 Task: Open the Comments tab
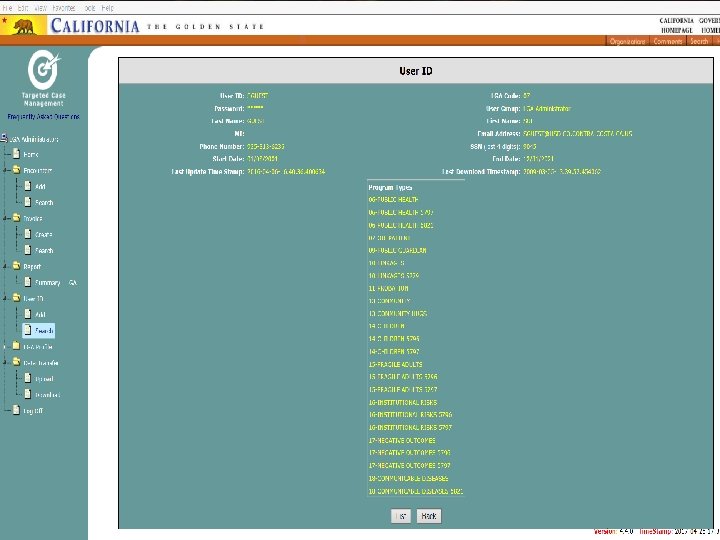coord(667,41)
